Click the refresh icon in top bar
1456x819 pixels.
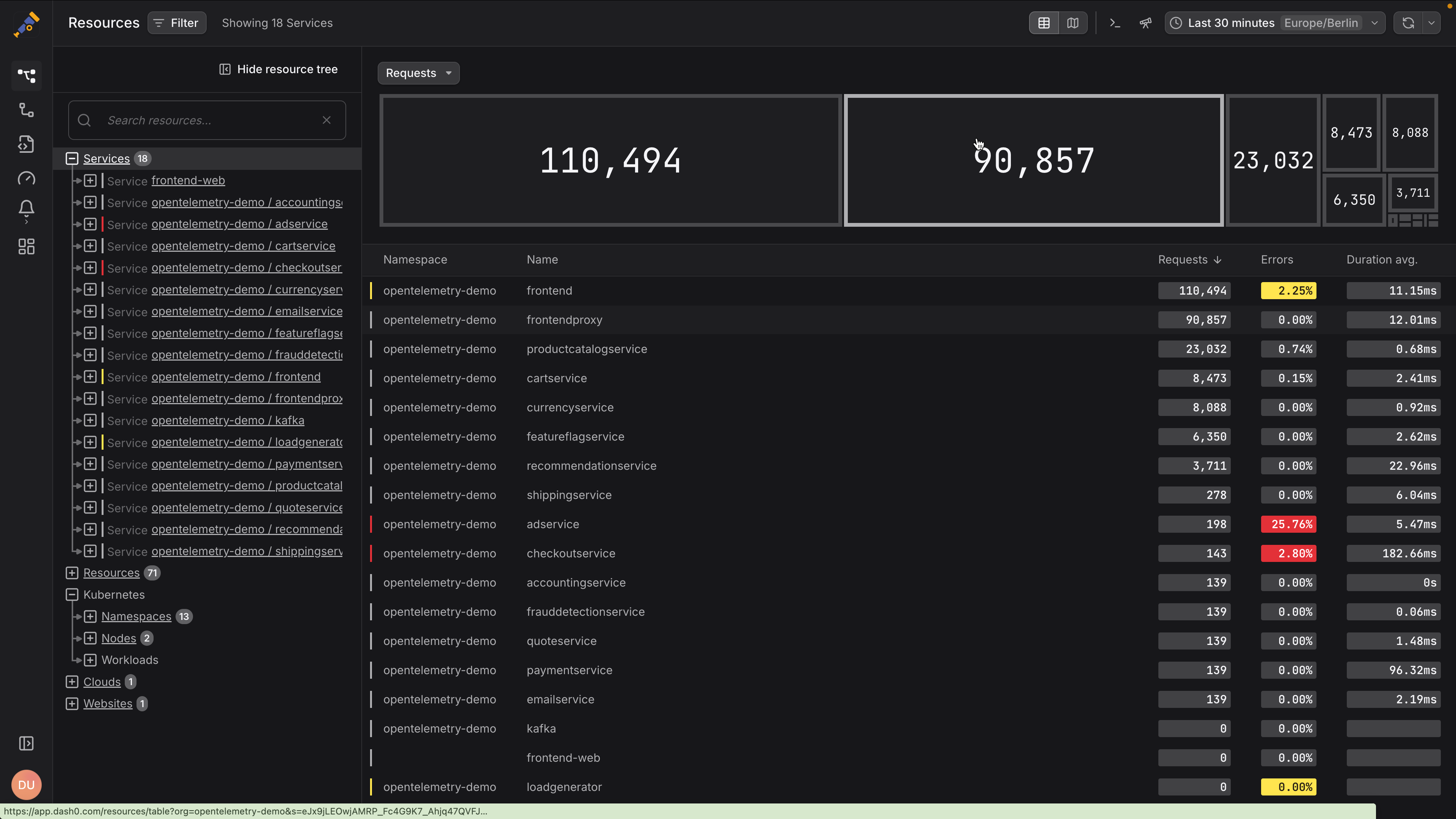tap(1408, 23)
